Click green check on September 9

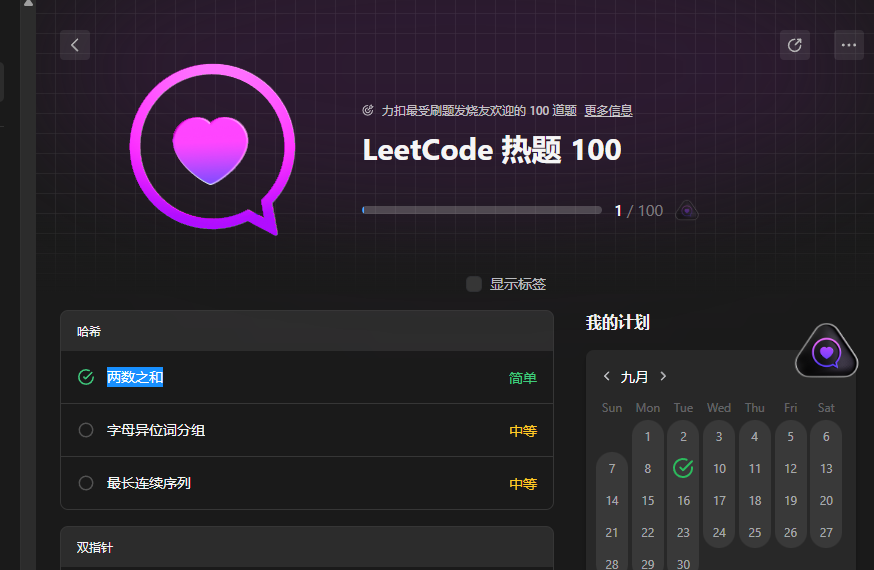click(x=683, y=469)
